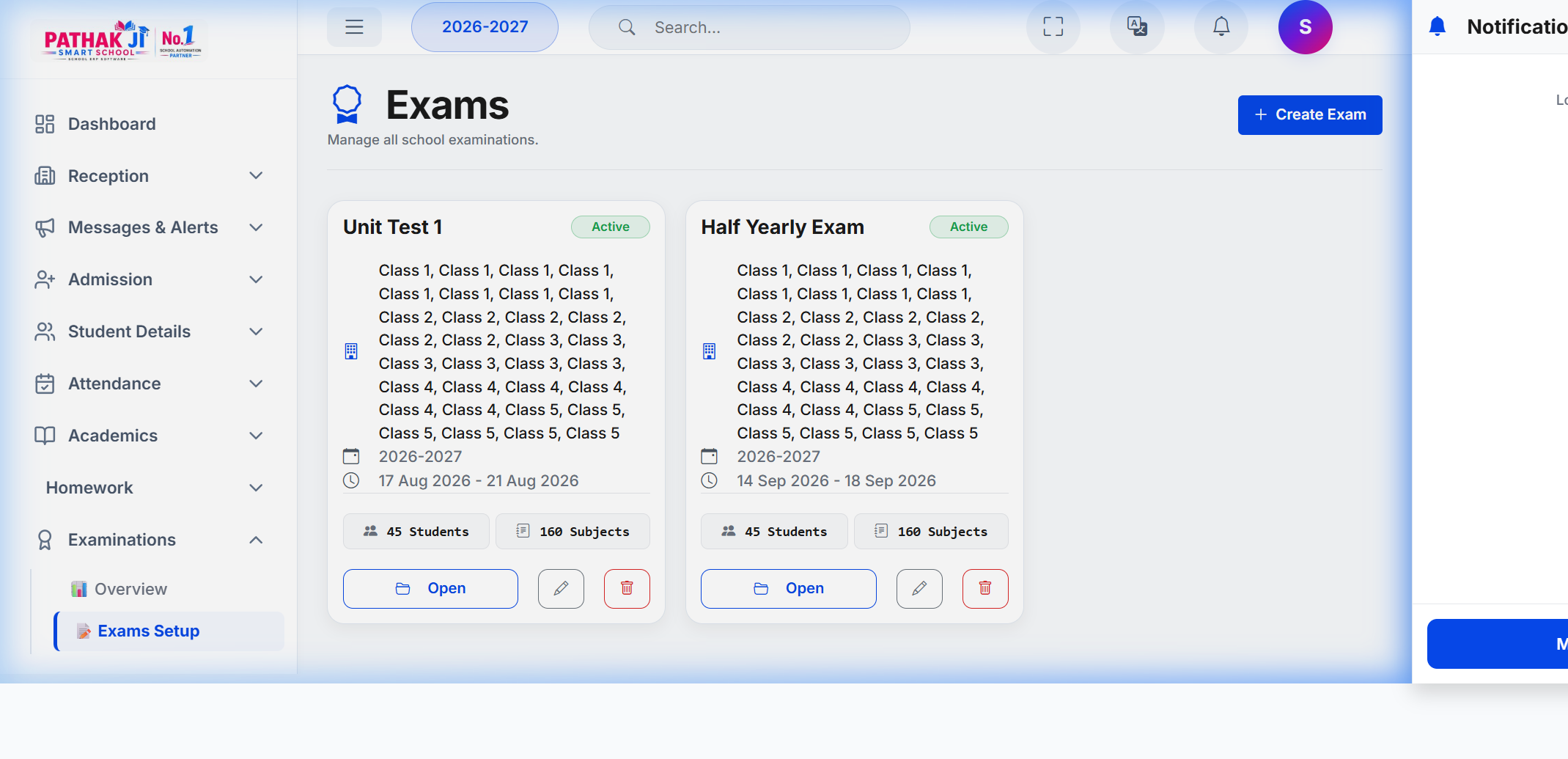Collapse the Examinations chevron
This screenshot has height=759, width=1568.
tap(256, 540)
